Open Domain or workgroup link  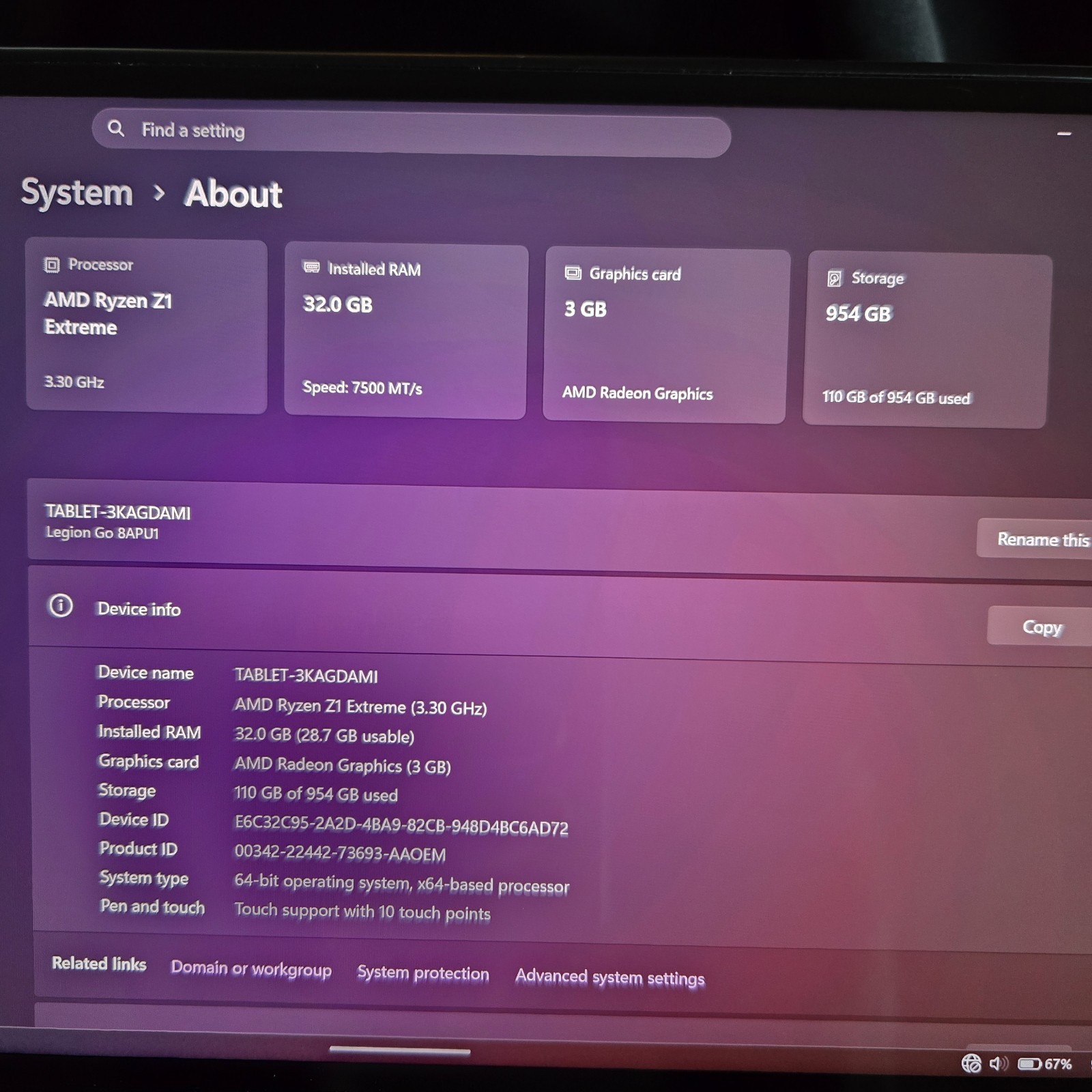pyautogui.click(x=251, y=968)
